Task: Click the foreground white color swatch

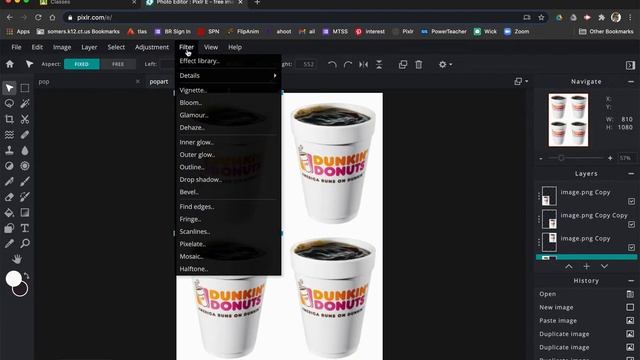Action: coord(12,278)
